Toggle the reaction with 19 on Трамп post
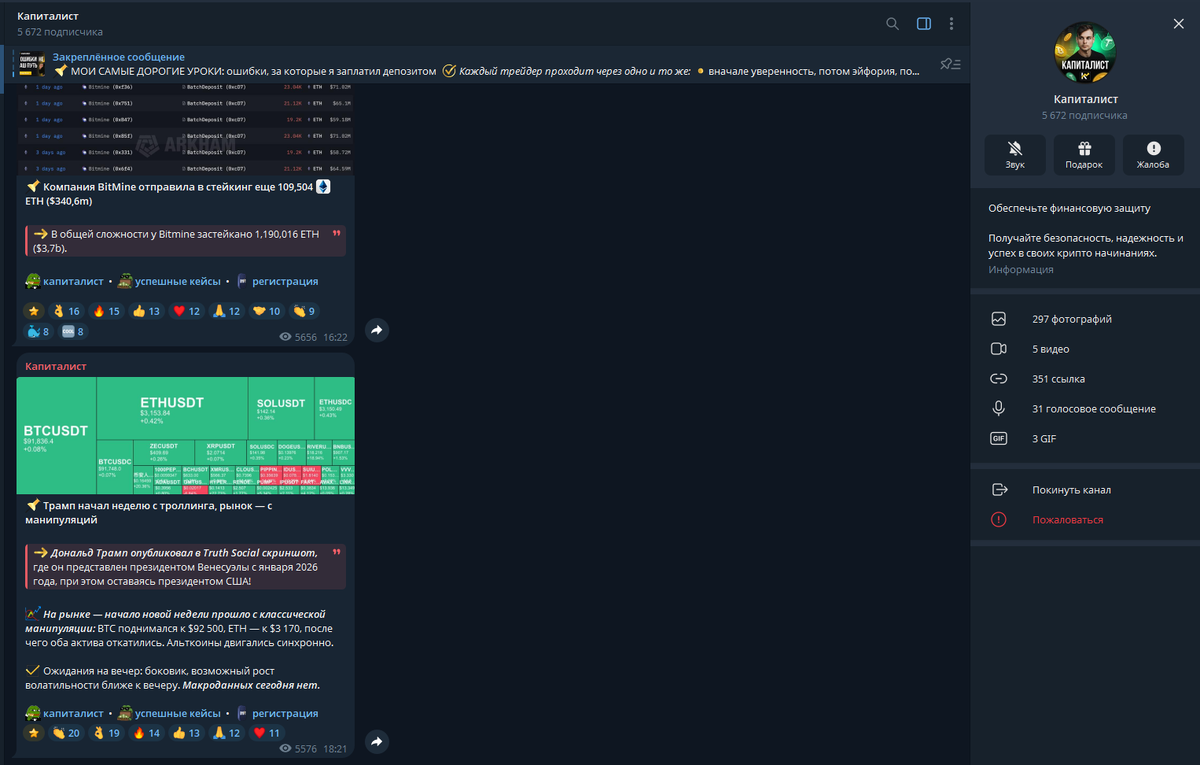 coord(106,733)
